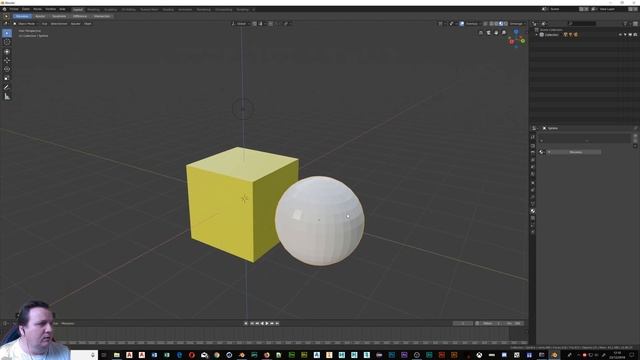Switch viewport shading to Wireframe

point(491,24)
